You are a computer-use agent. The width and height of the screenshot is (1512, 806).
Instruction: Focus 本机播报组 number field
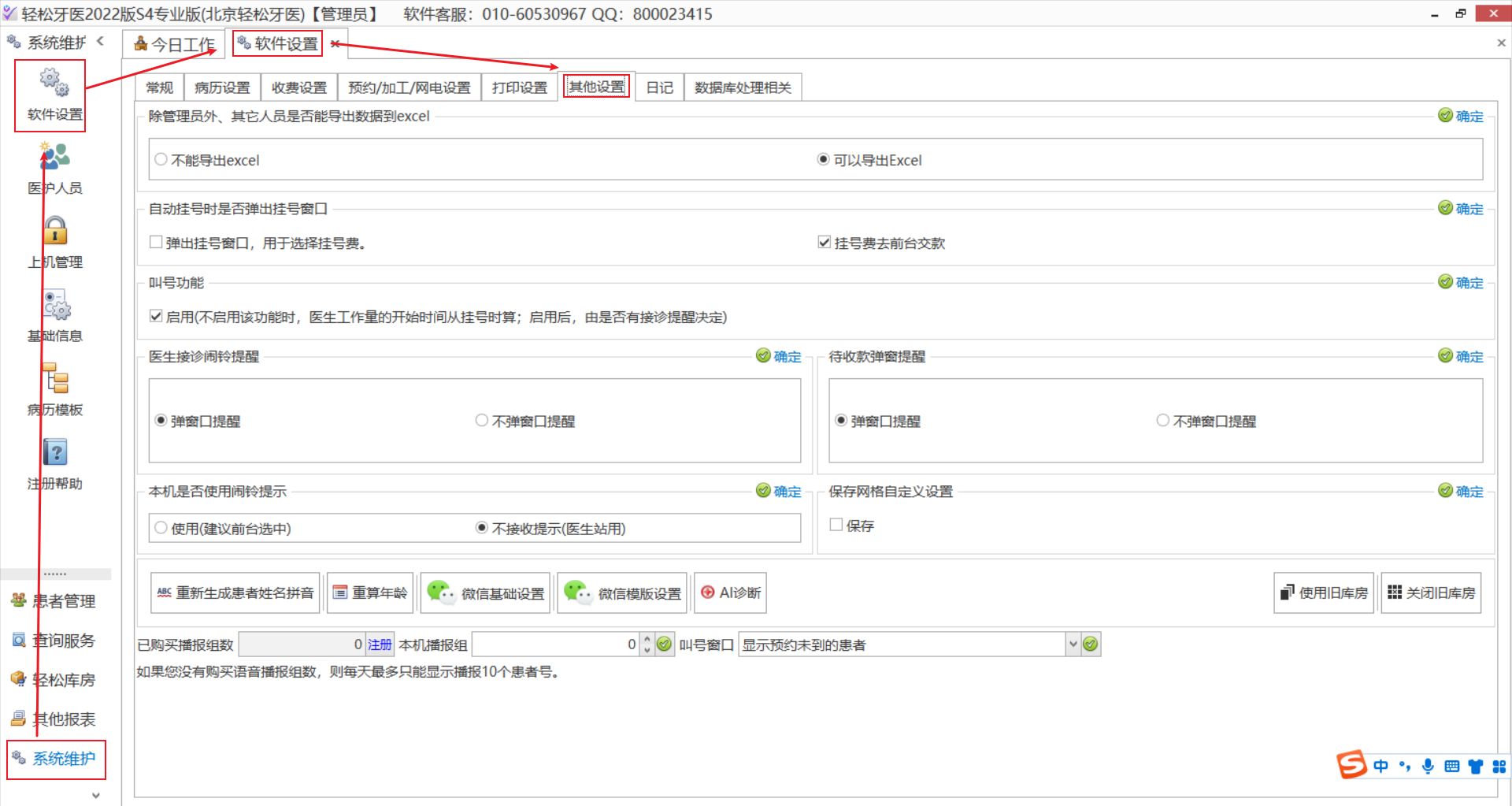(x=555, y=644)
